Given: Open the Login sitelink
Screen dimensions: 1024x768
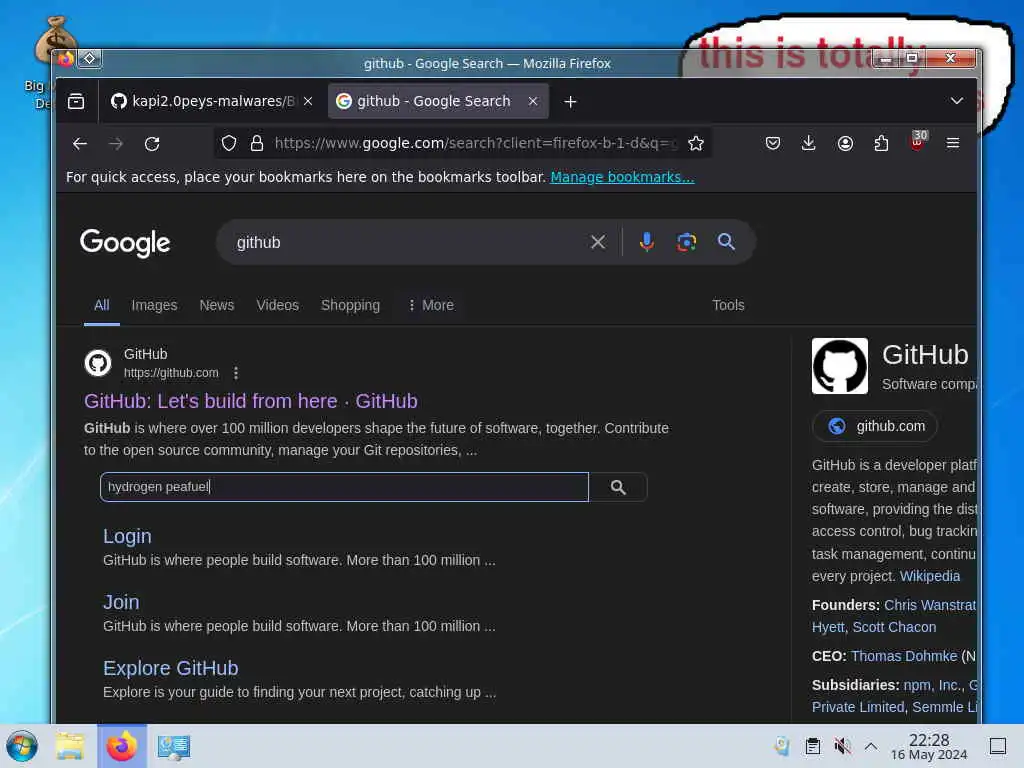Looking at the screenshot, I should [x=127, y=536].
